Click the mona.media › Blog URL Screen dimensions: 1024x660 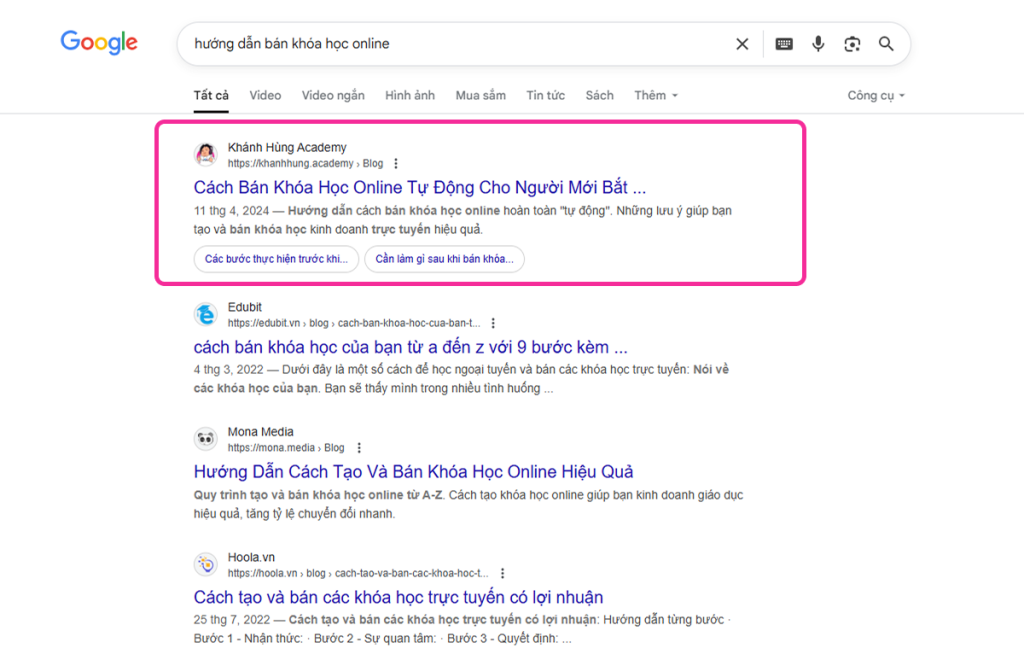[285, 448]
